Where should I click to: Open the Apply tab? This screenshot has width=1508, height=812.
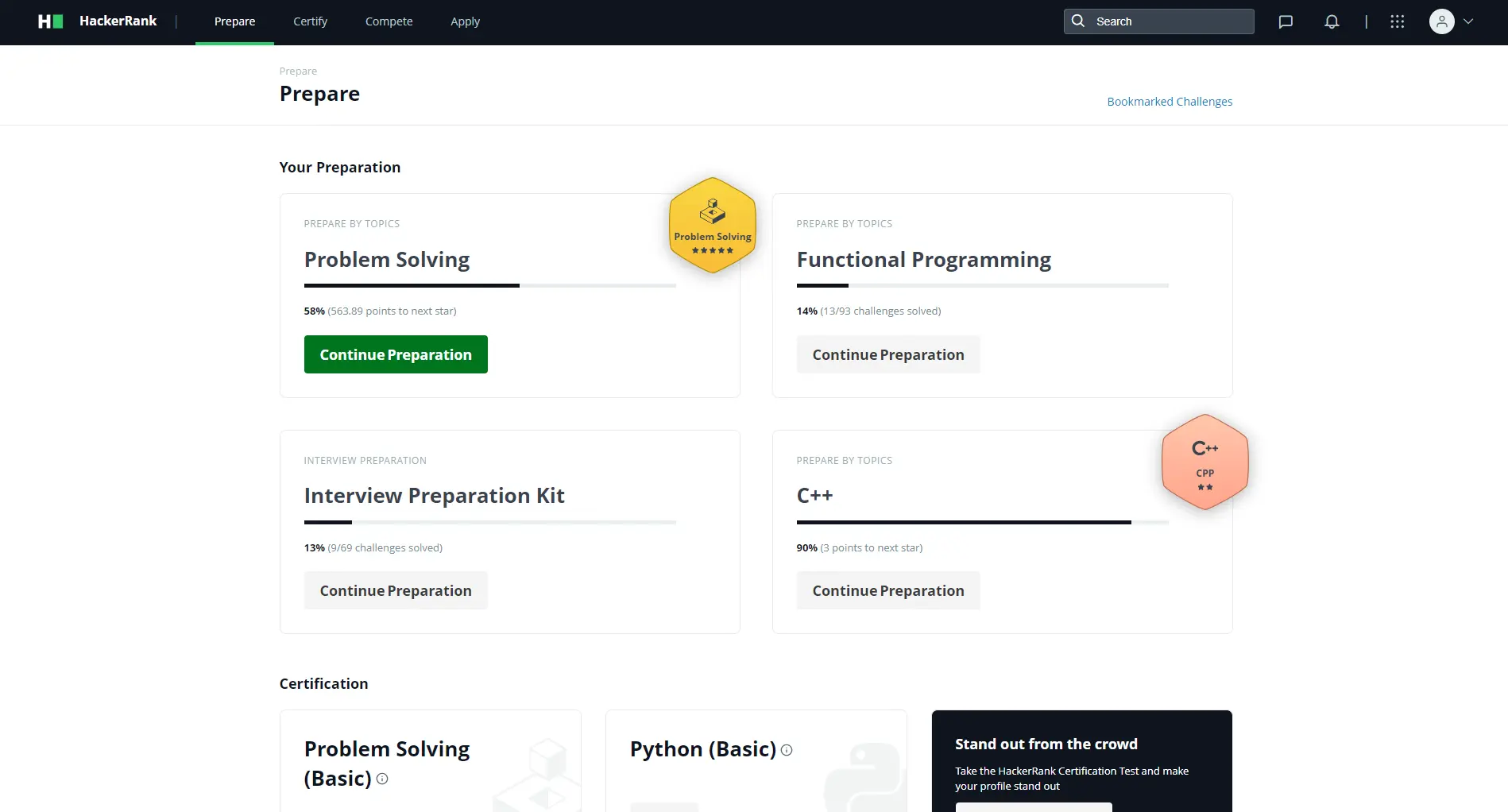pos(466,21)
